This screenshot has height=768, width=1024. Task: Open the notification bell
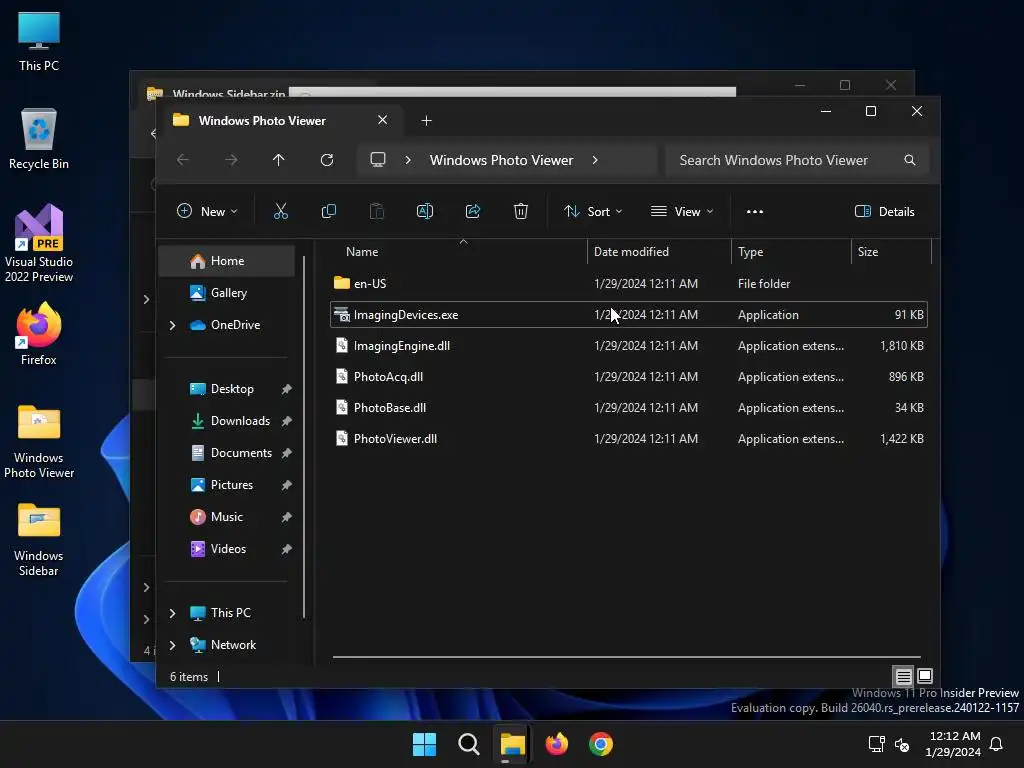[997, 744]
